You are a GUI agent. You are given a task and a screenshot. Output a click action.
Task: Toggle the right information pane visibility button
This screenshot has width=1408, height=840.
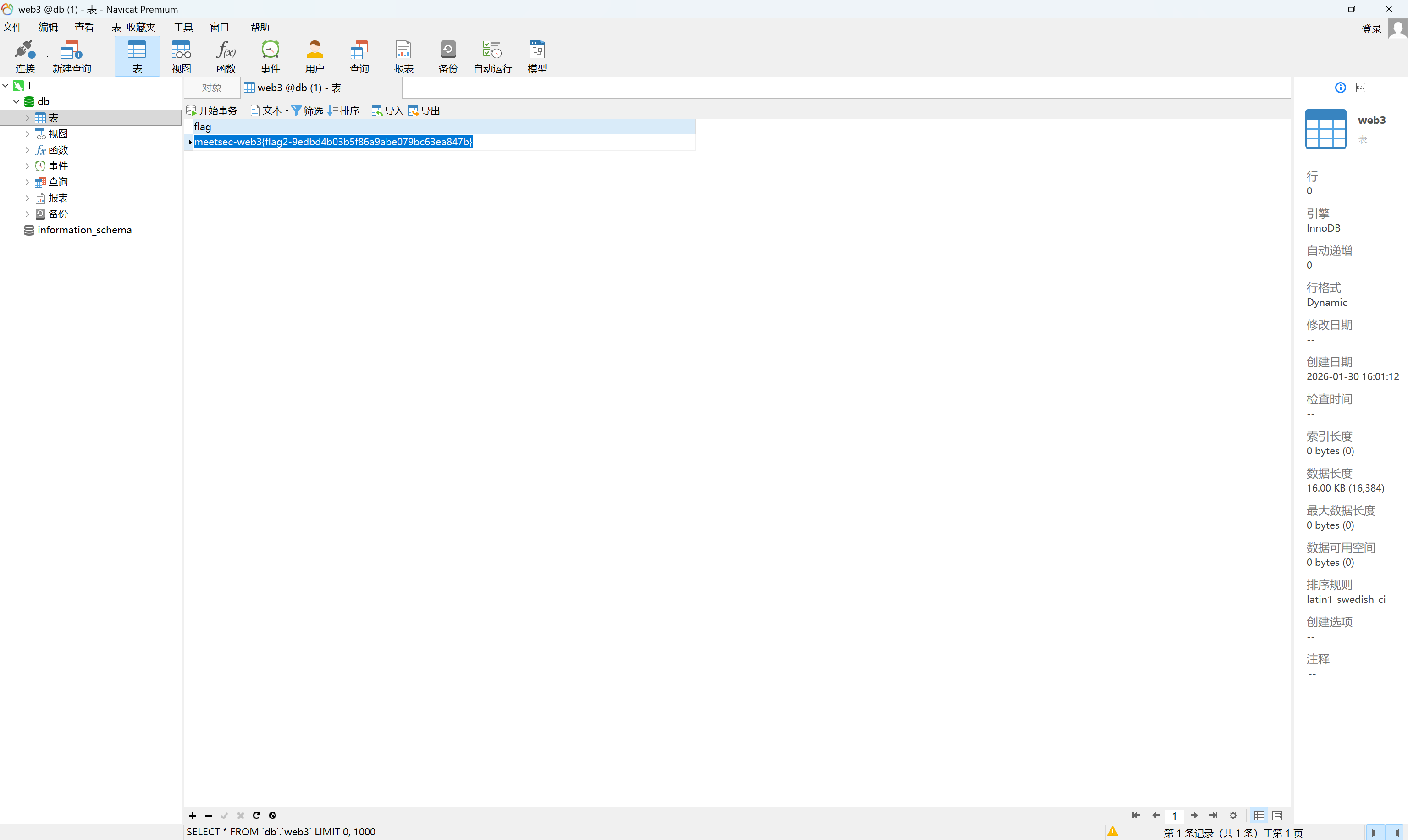point(1395,833)
